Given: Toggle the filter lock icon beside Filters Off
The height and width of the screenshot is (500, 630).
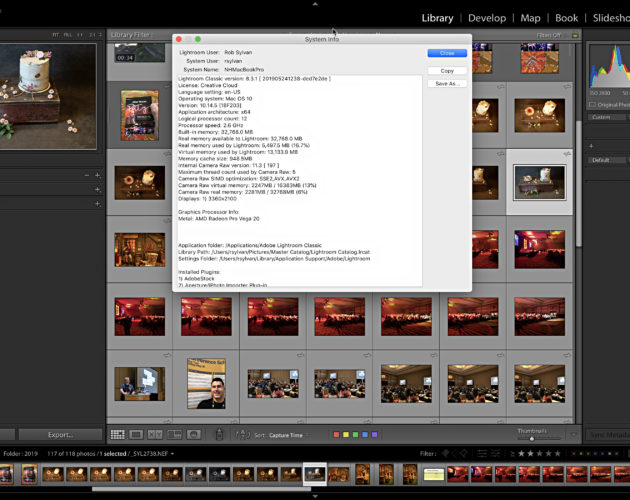Looking at the screenshot, I should pos(575,35).
